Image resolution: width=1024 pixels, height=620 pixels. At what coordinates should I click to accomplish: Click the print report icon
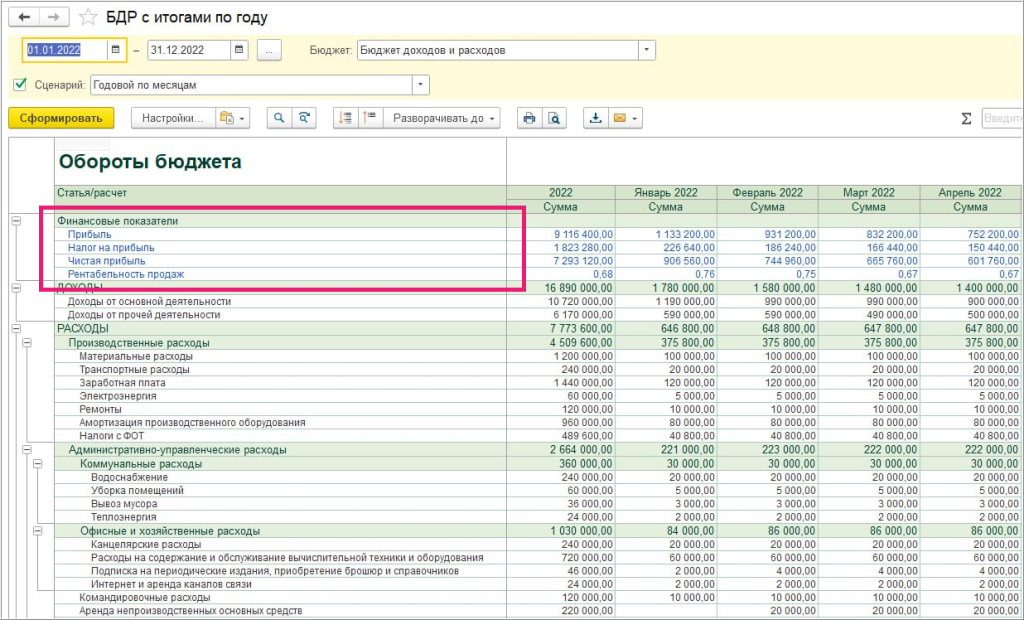(x=529, y=118)
